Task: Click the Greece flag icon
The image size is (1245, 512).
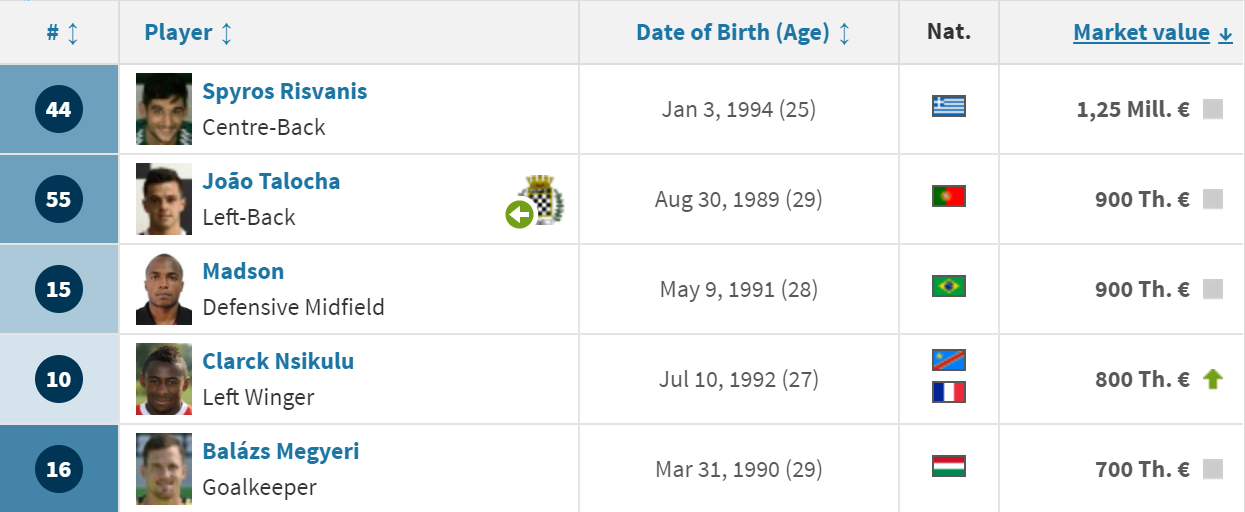Action: (x=948, y=106)
